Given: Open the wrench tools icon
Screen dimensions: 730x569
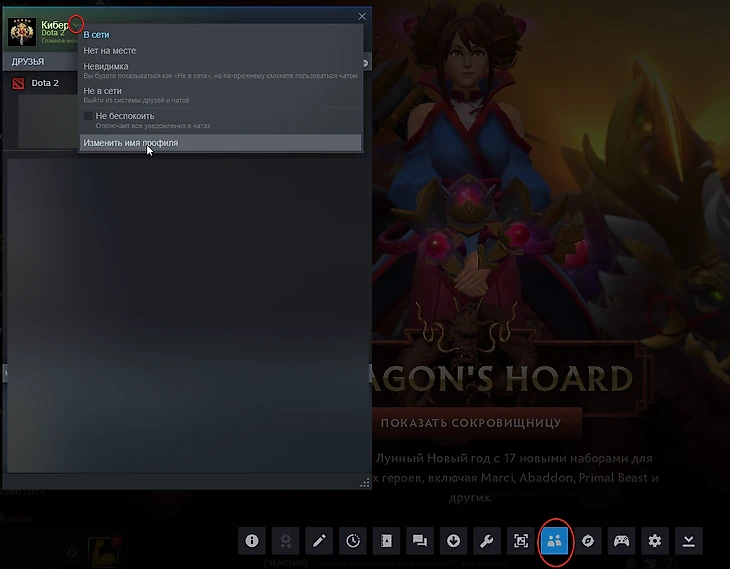Looking at the screenshot, I should pos(487,541).
